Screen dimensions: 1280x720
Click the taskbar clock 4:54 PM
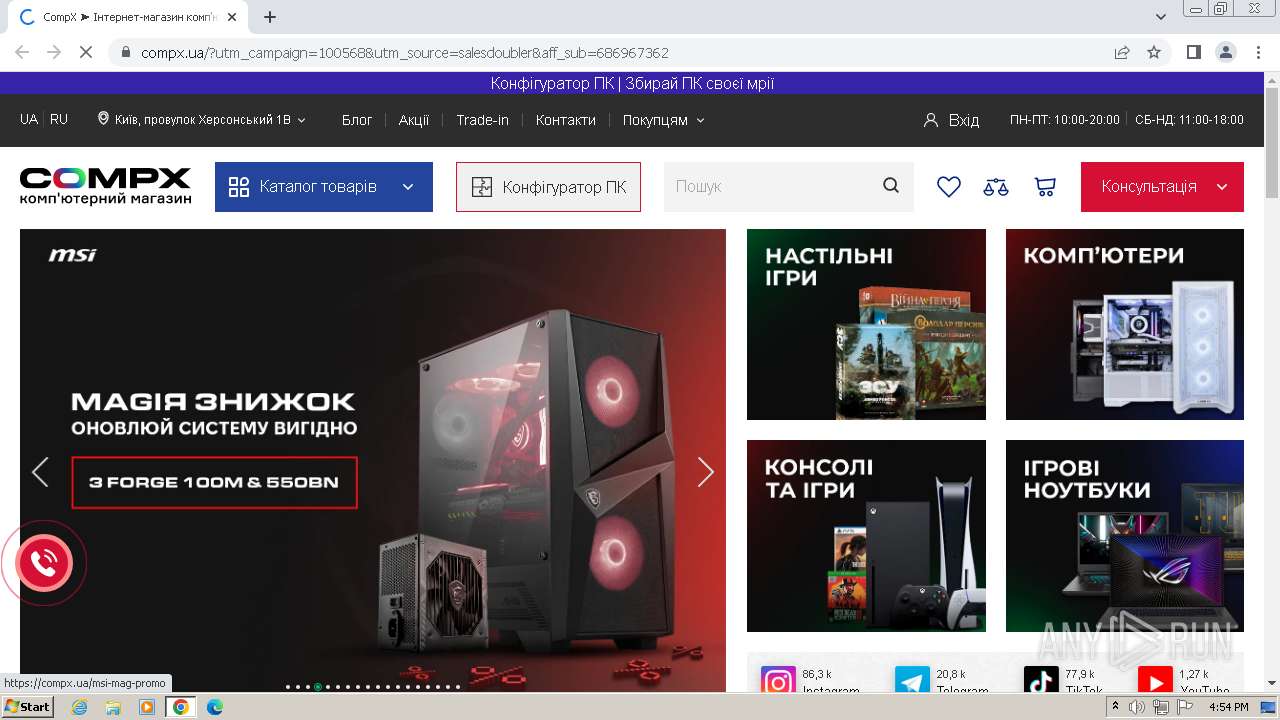pos(1228,707)
